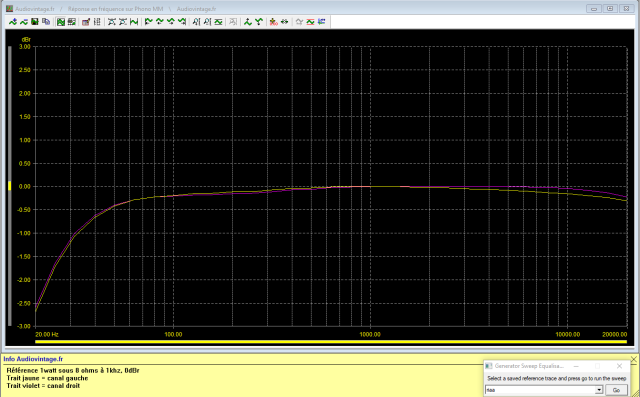
Task: Click the -3.00 axis value
Action: pos(24,326)
